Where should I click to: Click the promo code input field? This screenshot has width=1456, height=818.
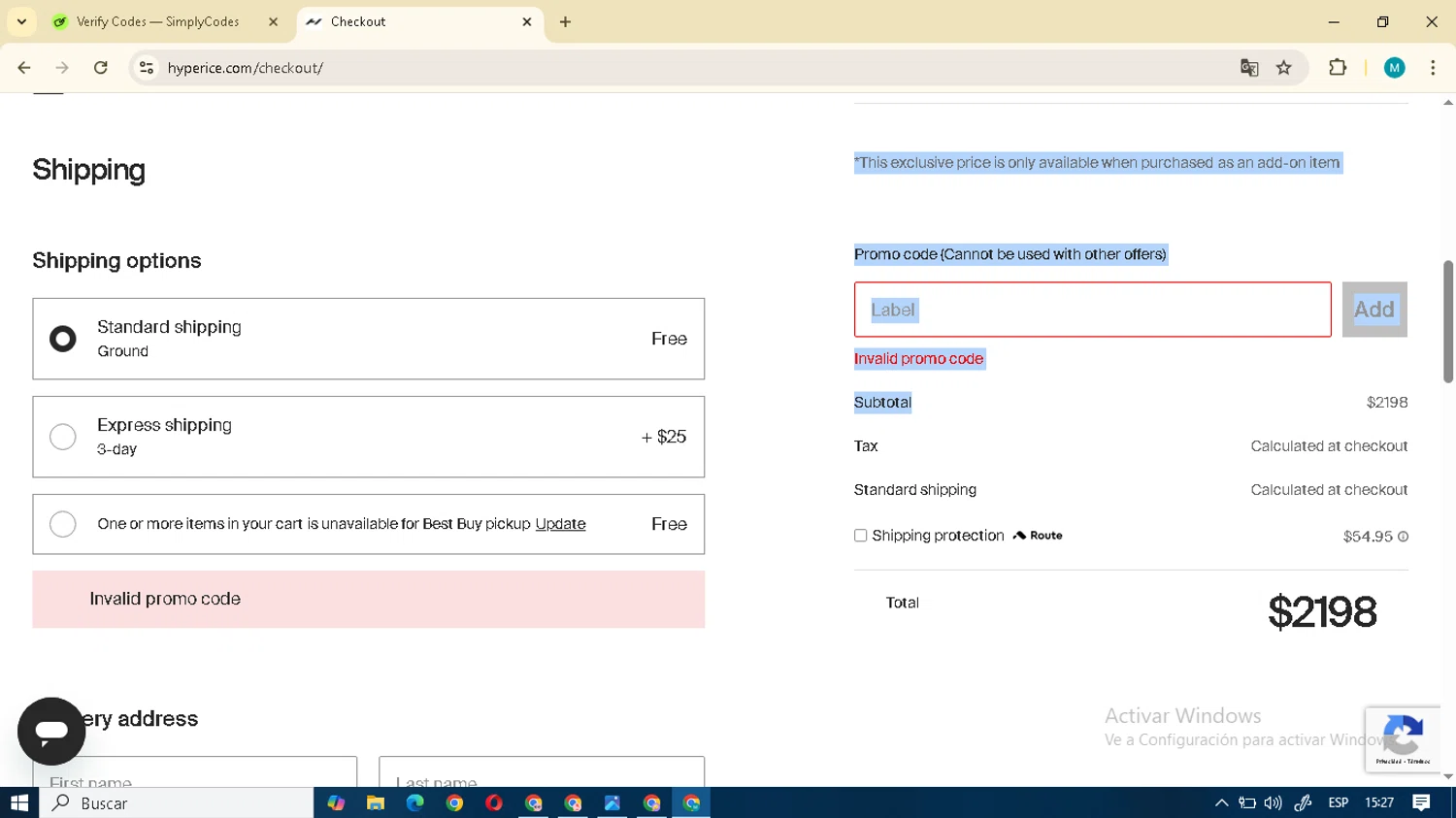pyautogui.click(x=1092, y=310)
